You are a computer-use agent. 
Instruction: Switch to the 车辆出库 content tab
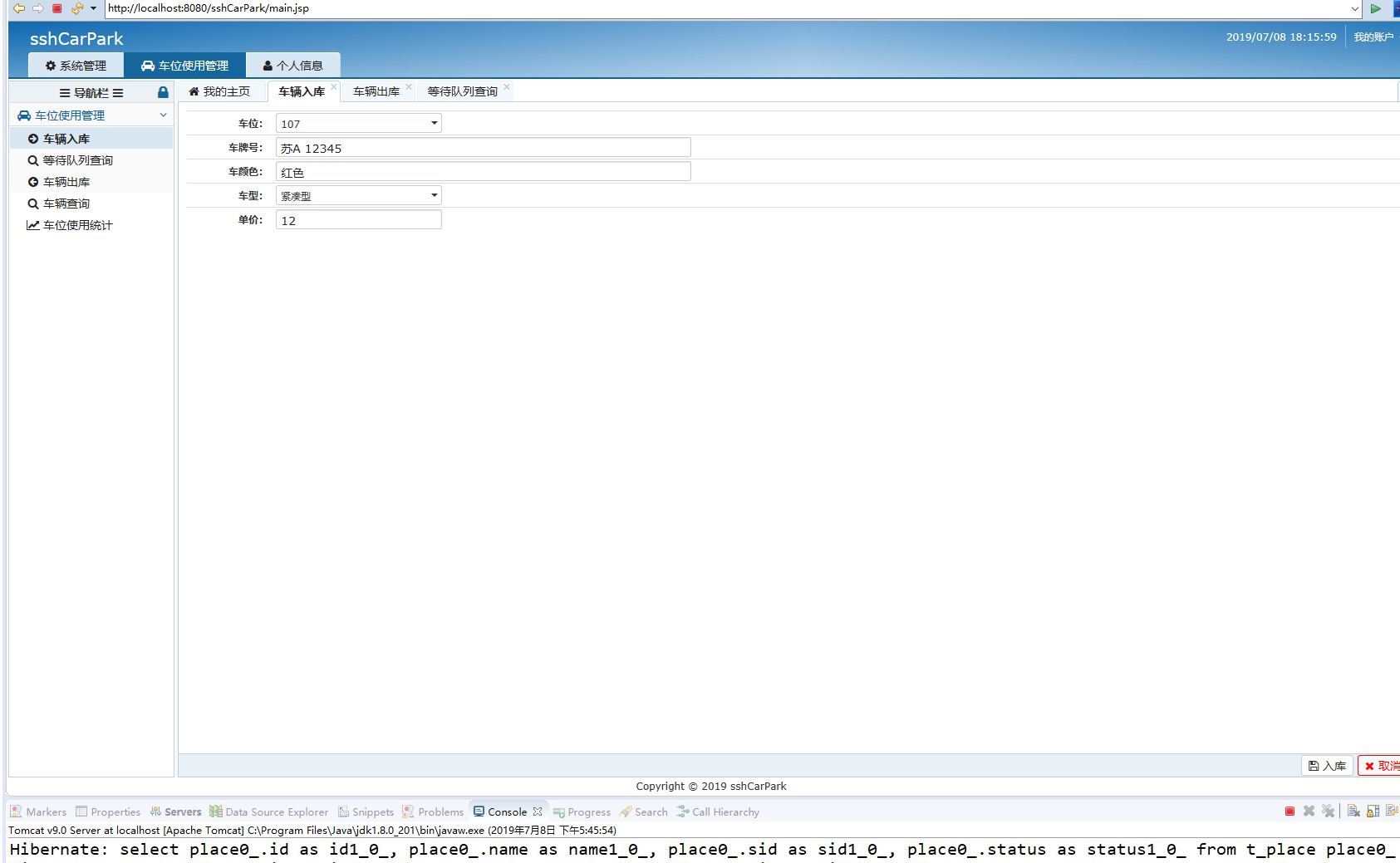(376, 91)
